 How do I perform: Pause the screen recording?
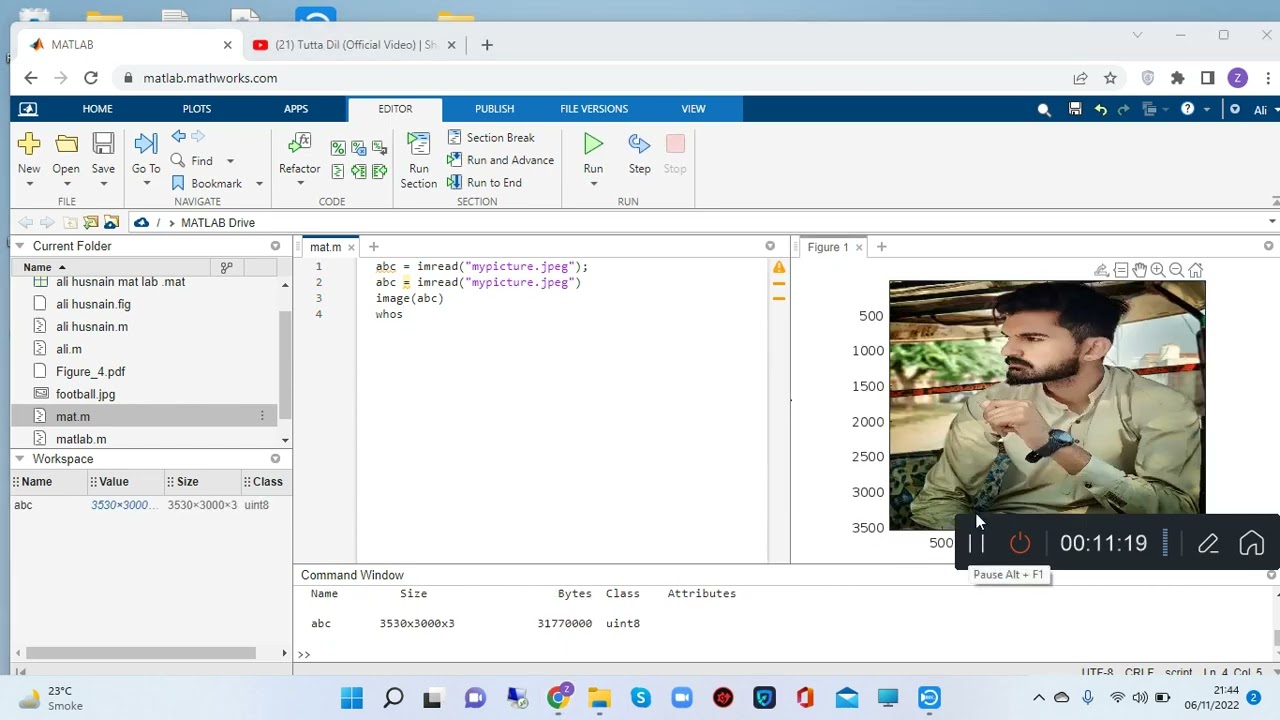[x=977, y=543]
